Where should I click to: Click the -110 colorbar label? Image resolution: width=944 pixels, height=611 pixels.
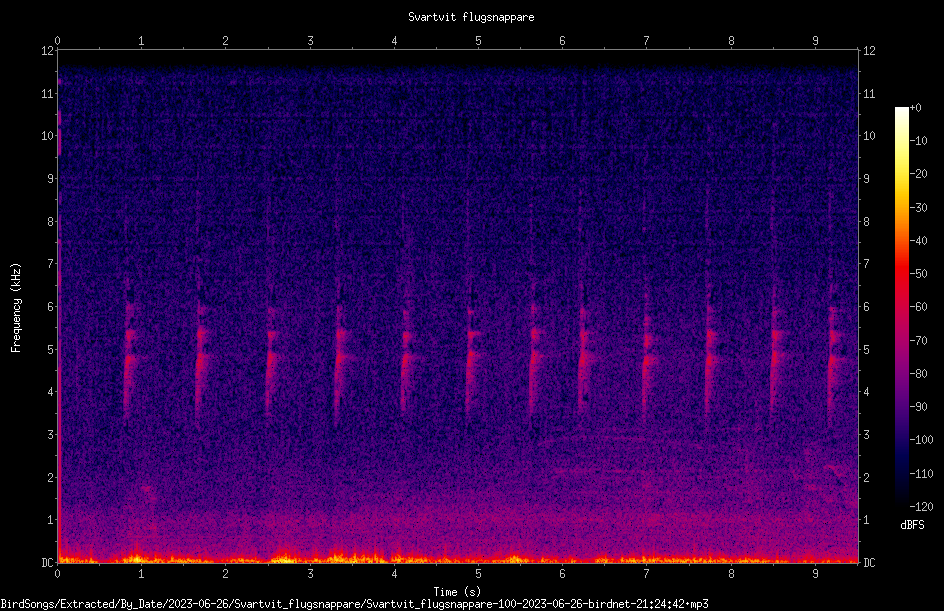click(922, 474)
